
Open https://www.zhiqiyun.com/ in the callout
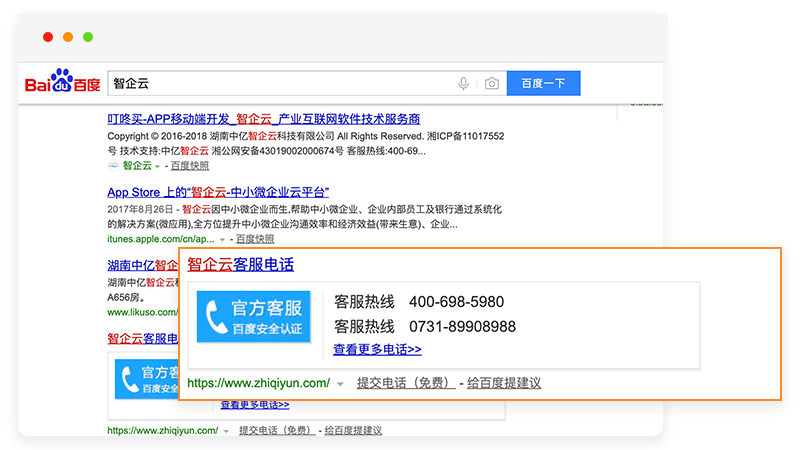point(259,383)
